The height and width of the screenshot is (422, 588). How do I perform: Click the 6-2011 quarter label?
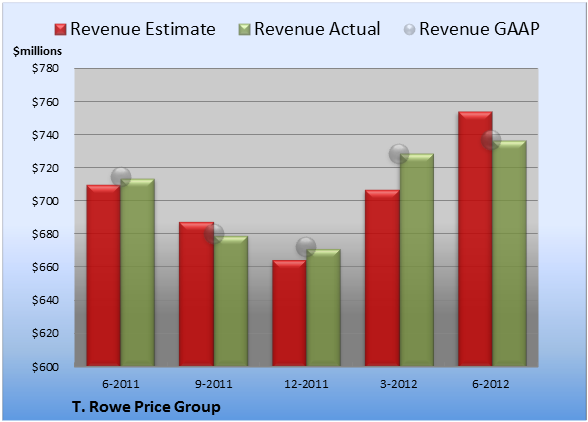(121, 384)
